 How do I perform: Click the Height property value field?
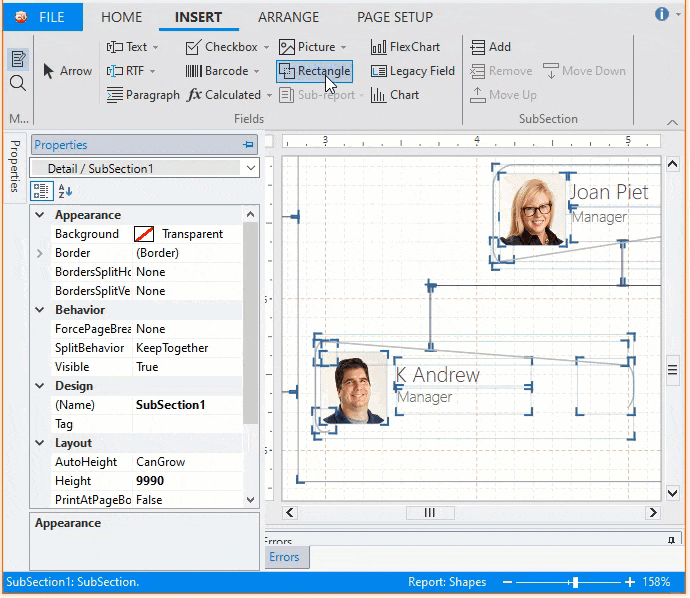pos(187,481)
